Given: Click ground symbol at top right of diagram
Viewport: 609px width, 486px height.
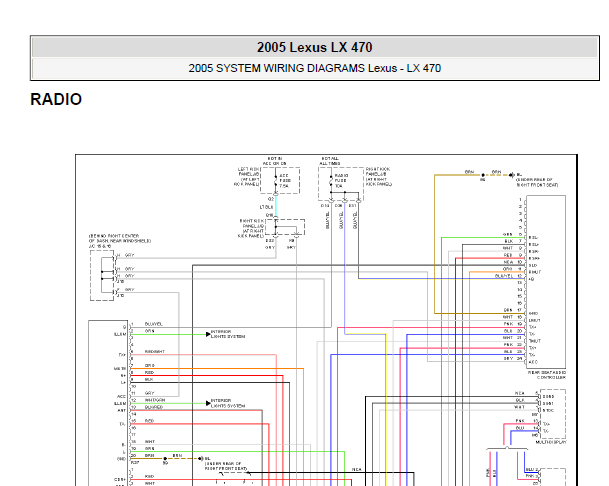Looking at the screenshot, I should (512, 175).
